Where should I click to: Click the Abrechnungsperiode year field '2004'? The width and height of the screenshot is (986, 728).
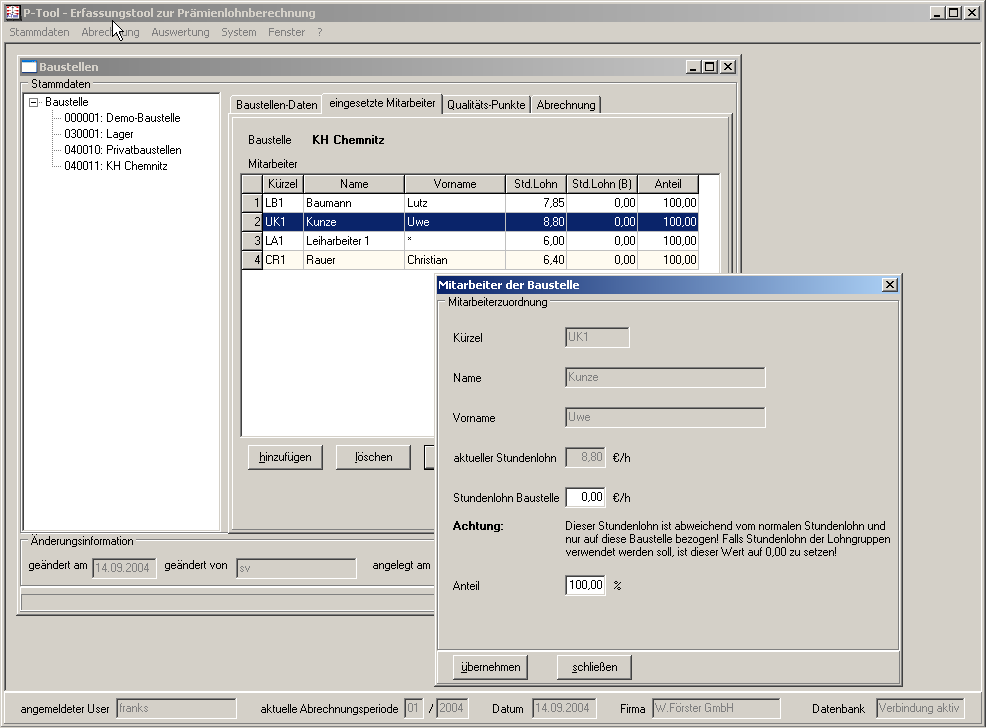[x=452, y=709]
